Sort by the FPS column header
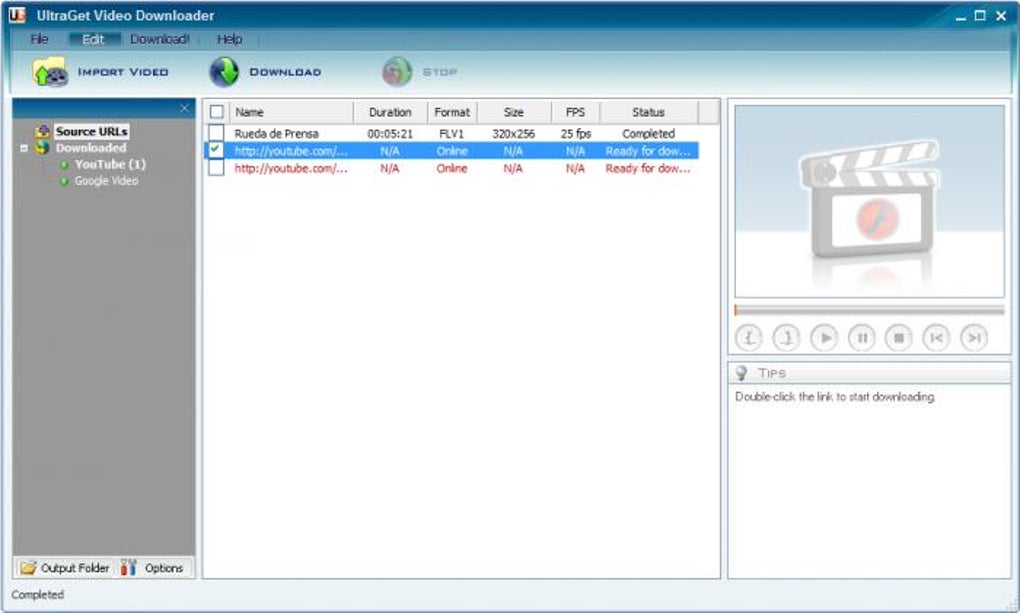This screenshot has width=1020, height=613. [576, 112]
